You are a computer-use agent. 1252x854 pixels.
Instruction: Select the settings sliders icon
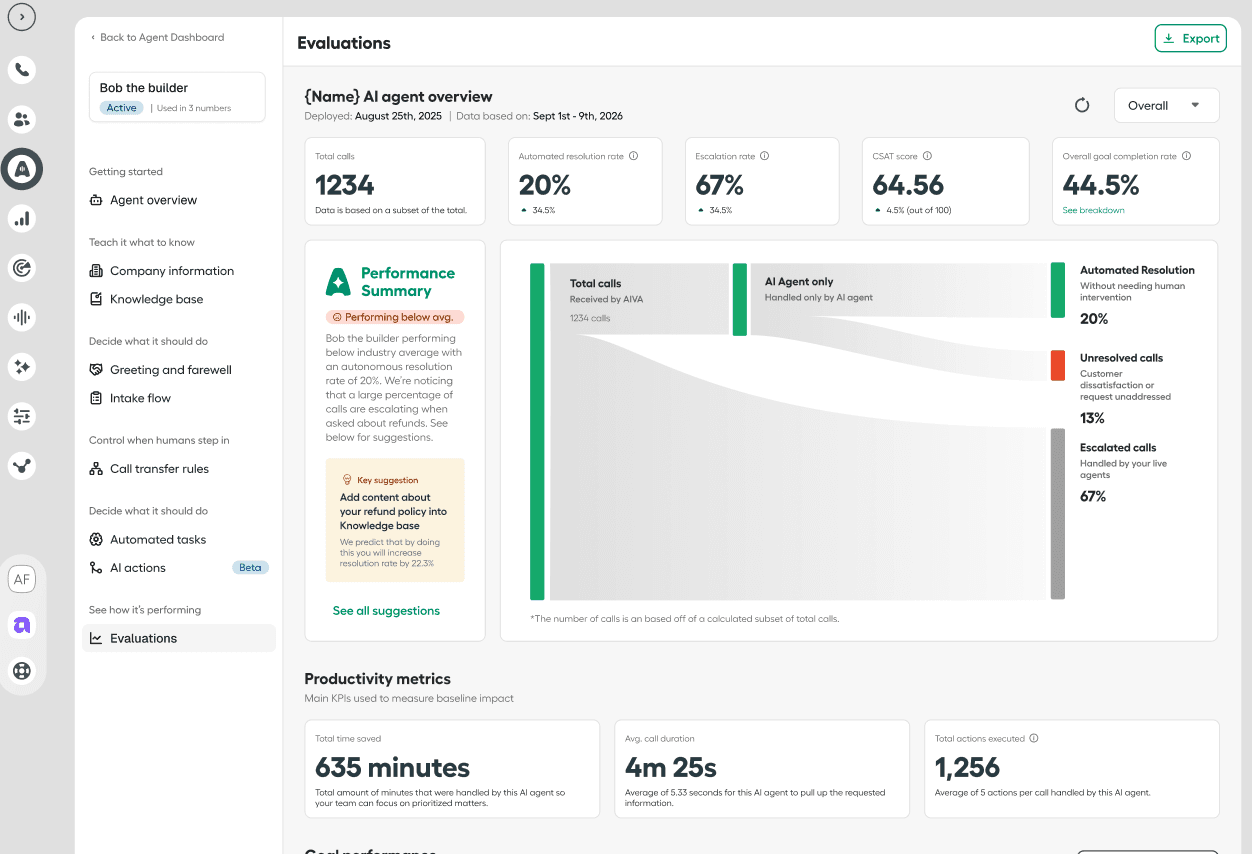coord(22,416)
